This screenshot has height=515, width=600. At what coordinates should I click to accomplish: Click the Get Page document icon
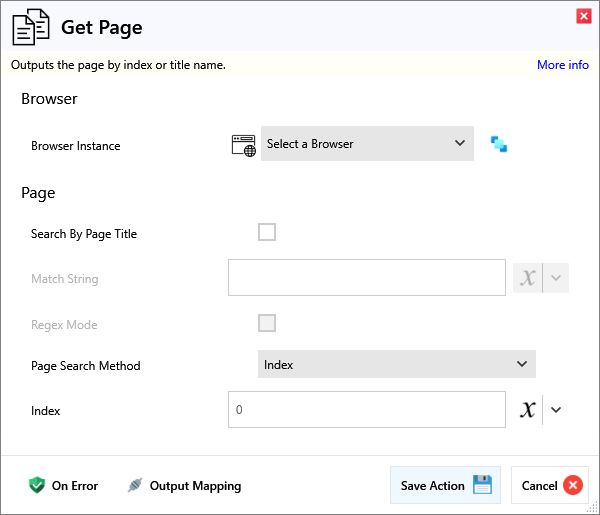click(x=30, y=28)
